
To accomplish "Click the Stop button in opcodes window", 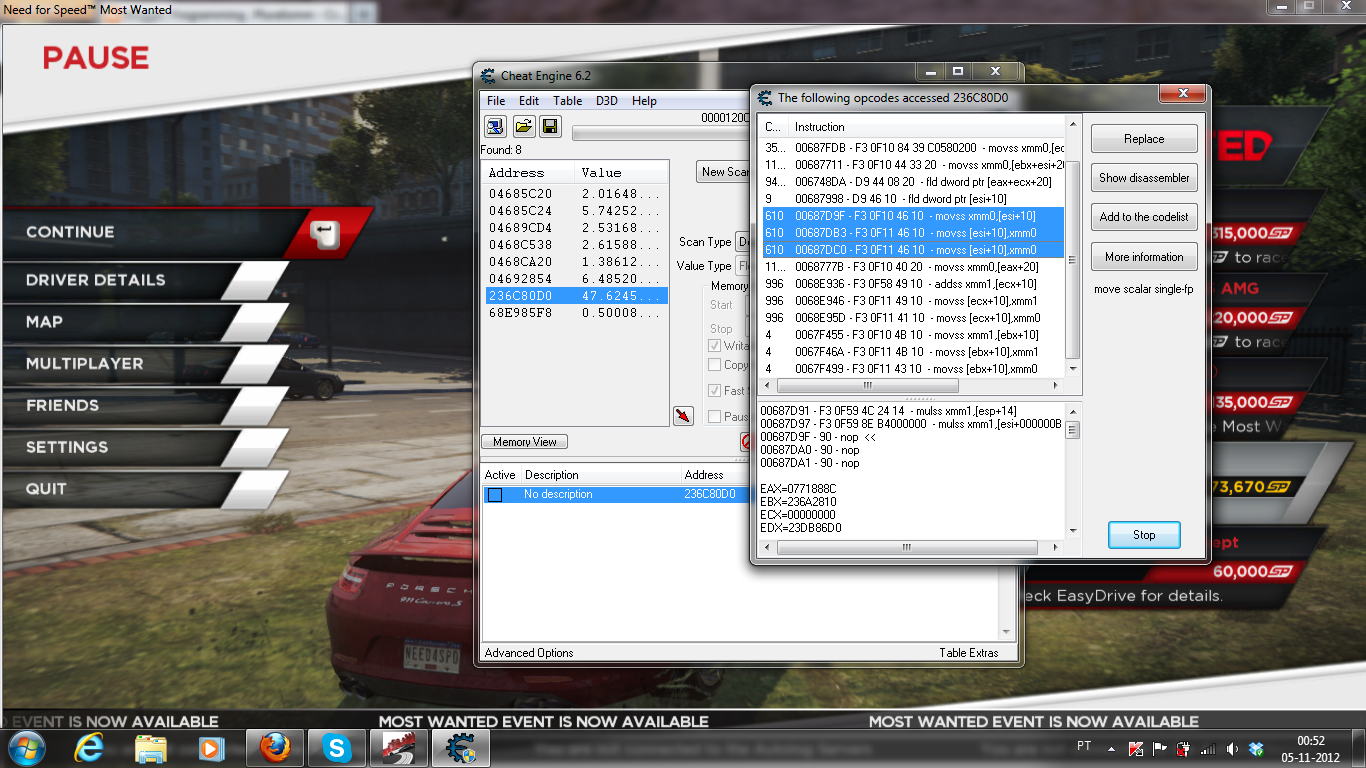I will click(x=1144, y=535).
